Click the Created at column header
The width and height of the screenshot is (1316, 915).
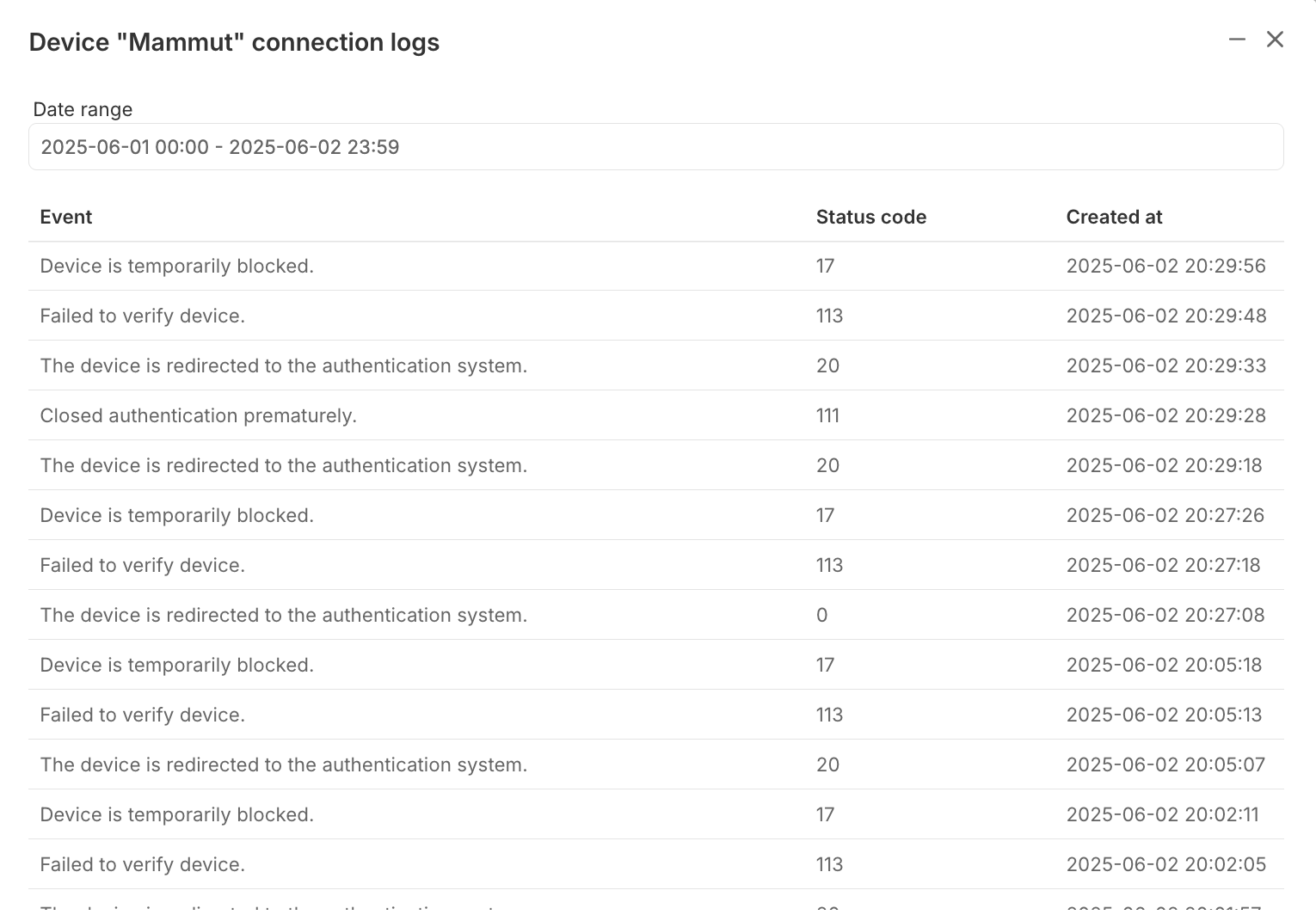click(1114, 217)
